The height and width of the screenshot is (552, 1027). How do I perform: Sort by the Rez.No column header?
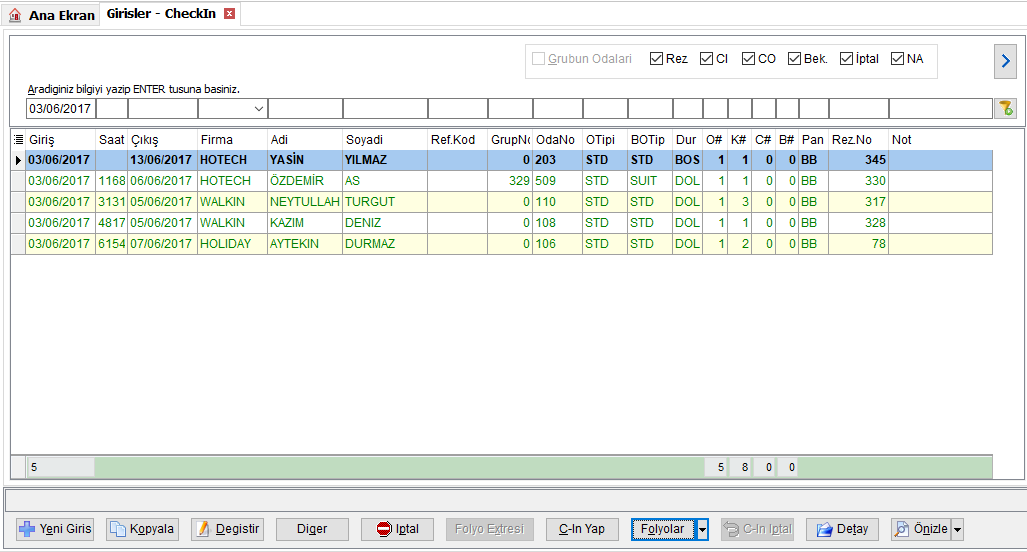(859, 139)
